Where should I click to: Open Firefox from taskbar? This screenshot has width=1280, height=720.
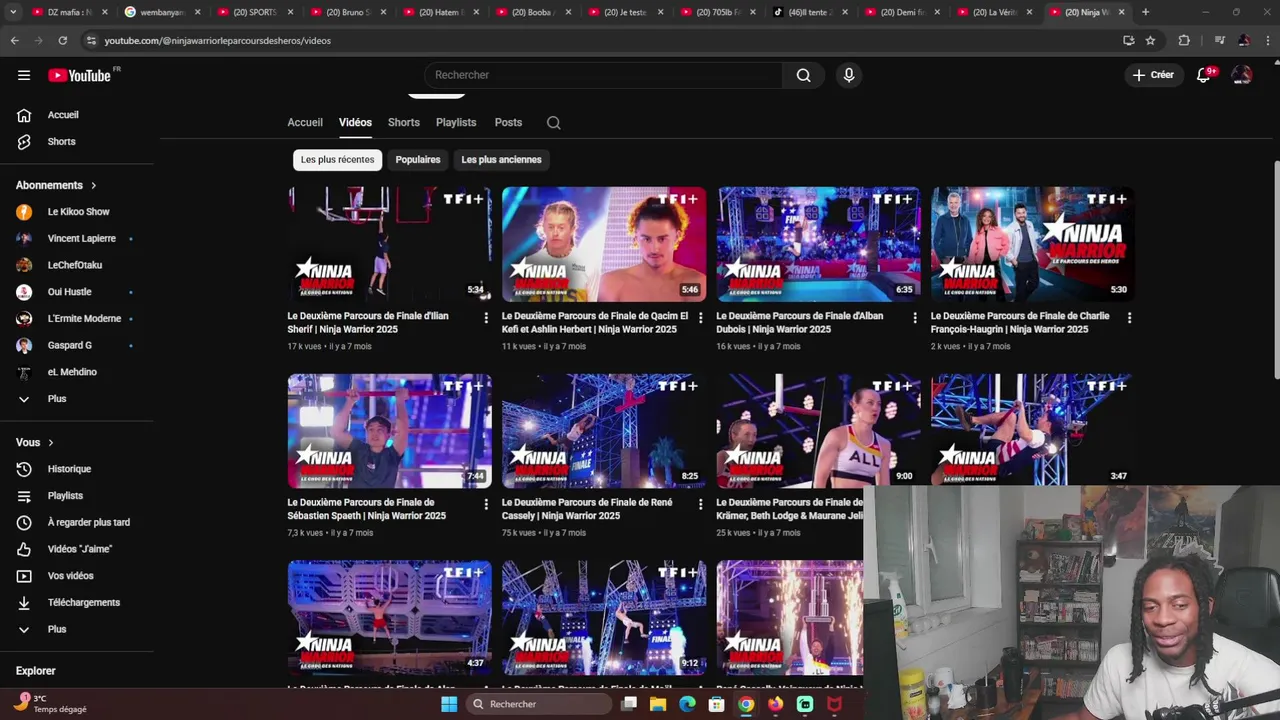pos(775,704)
